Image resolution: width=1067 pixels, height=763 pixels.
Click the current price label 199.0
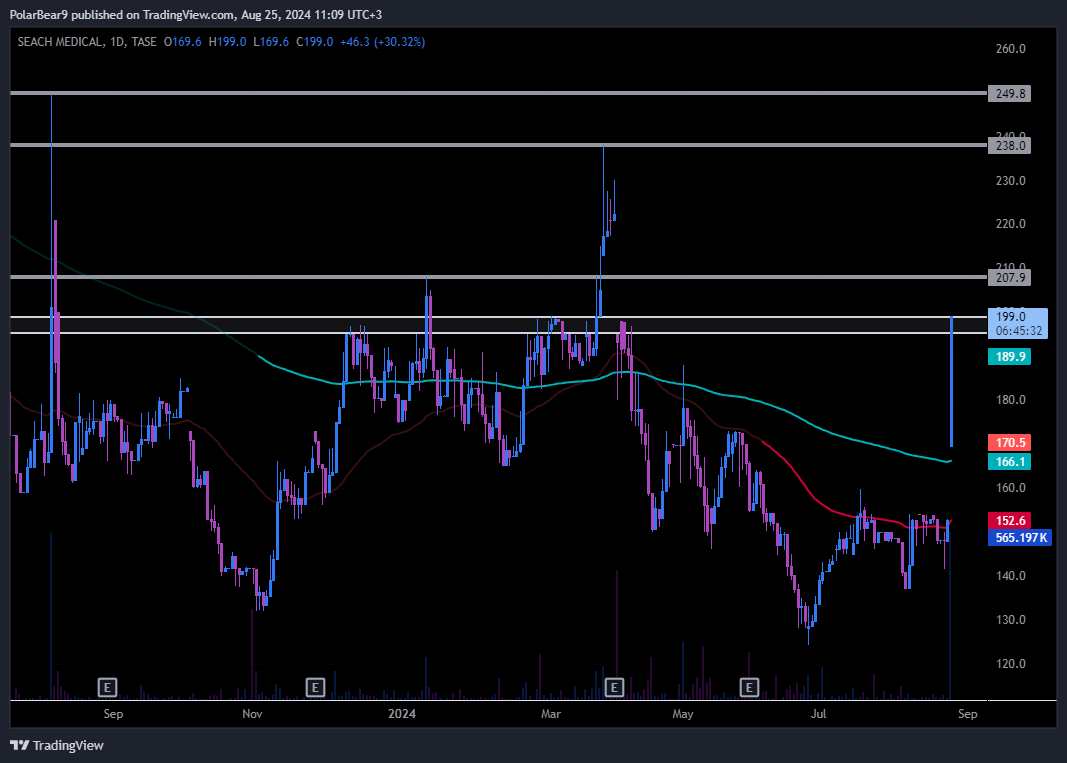[1011, 316]
